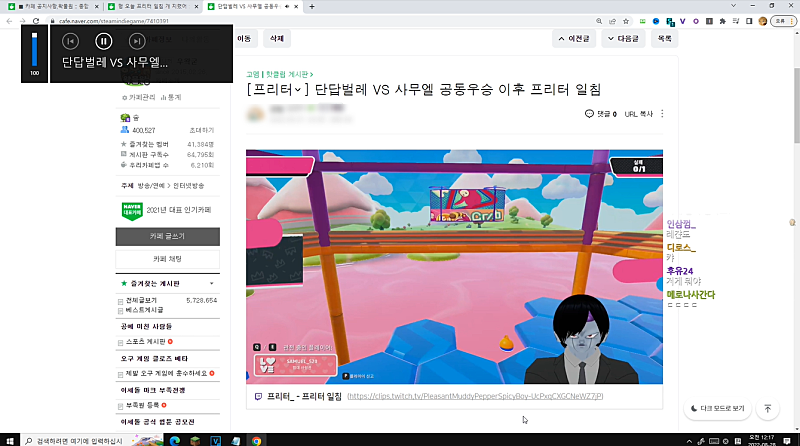
Task: Open the 핫클립 게시판 breadcrumb link
Action: point(289,75)
